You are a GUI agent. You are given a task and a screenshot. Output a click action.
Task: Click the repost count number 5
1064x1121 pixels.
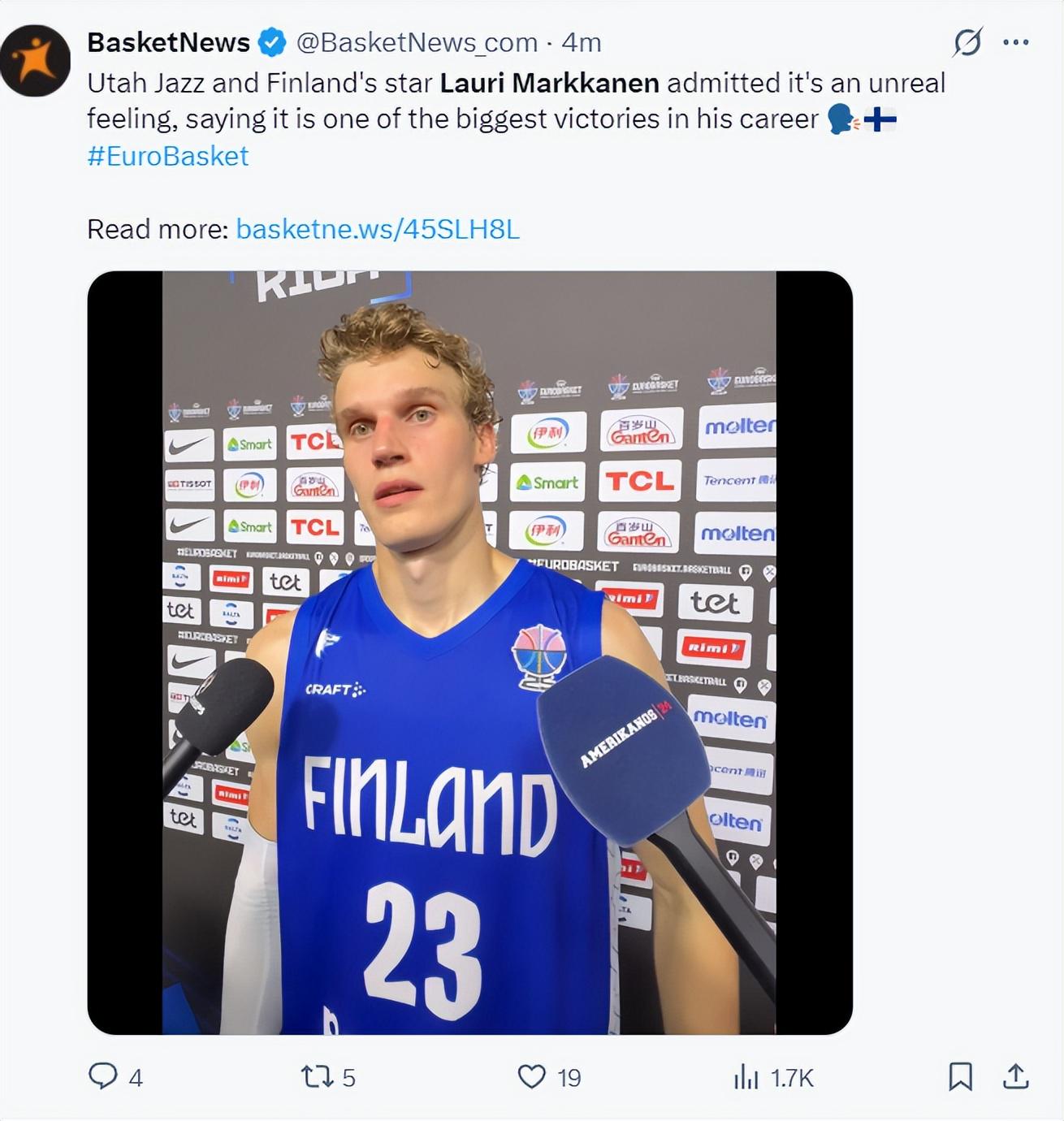click(x=348, y=1078)
